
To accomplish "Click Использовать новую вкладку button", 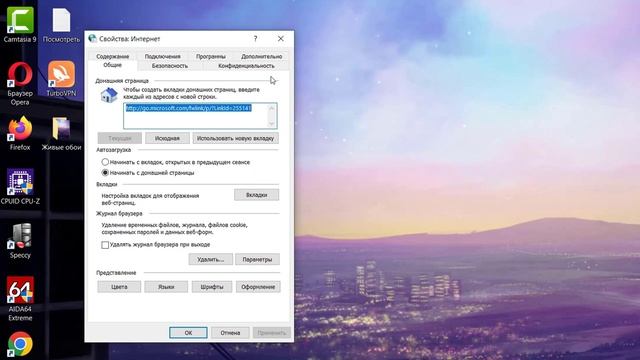I will point(236,138).
